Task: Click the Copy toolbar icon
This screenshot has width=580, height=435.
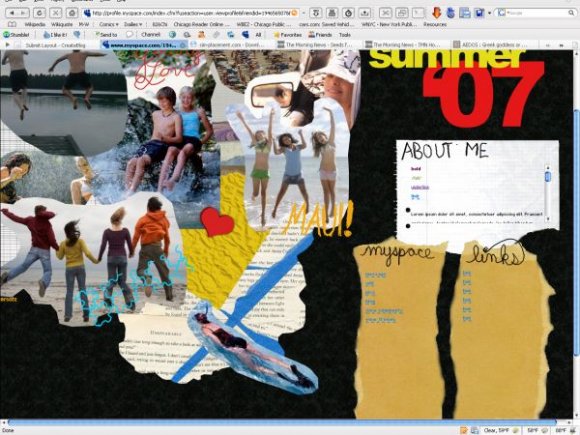Action: [x=402, y=13]
